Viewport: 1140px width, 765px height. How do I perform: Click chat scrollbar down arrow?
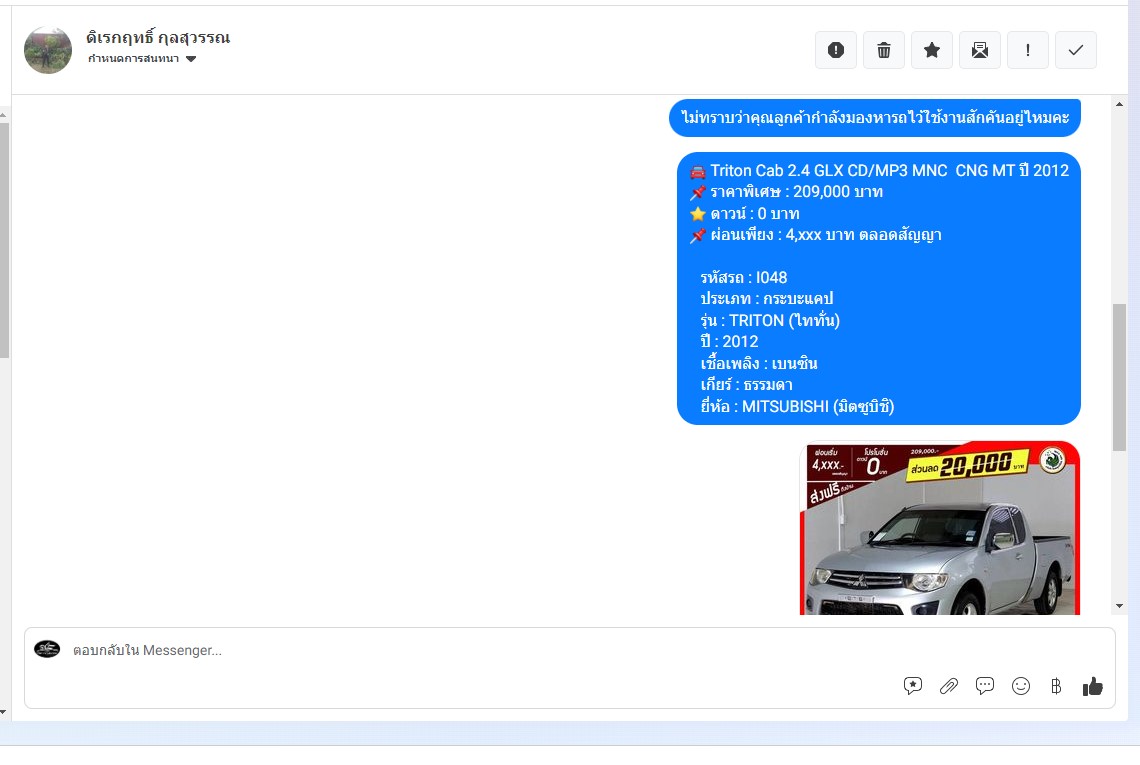coord(1119,606)
